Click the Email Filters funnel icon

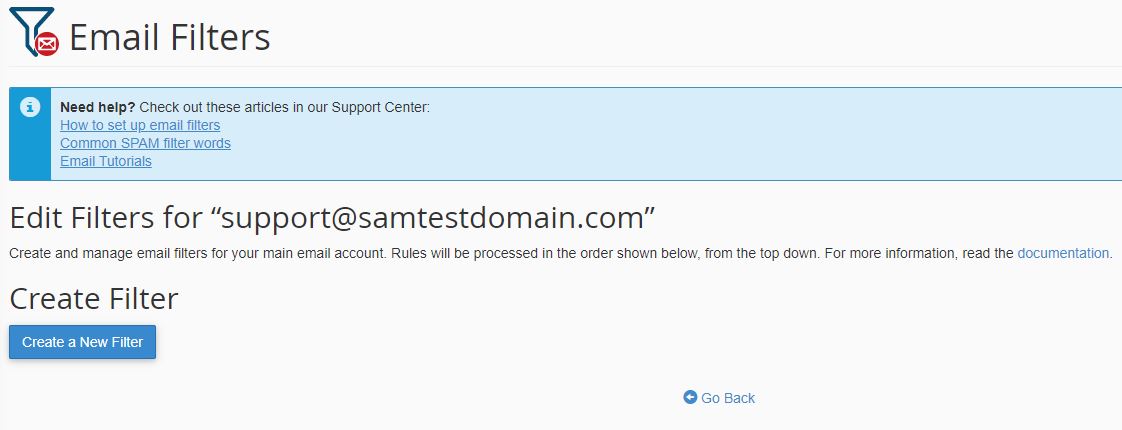click(27, 26)
